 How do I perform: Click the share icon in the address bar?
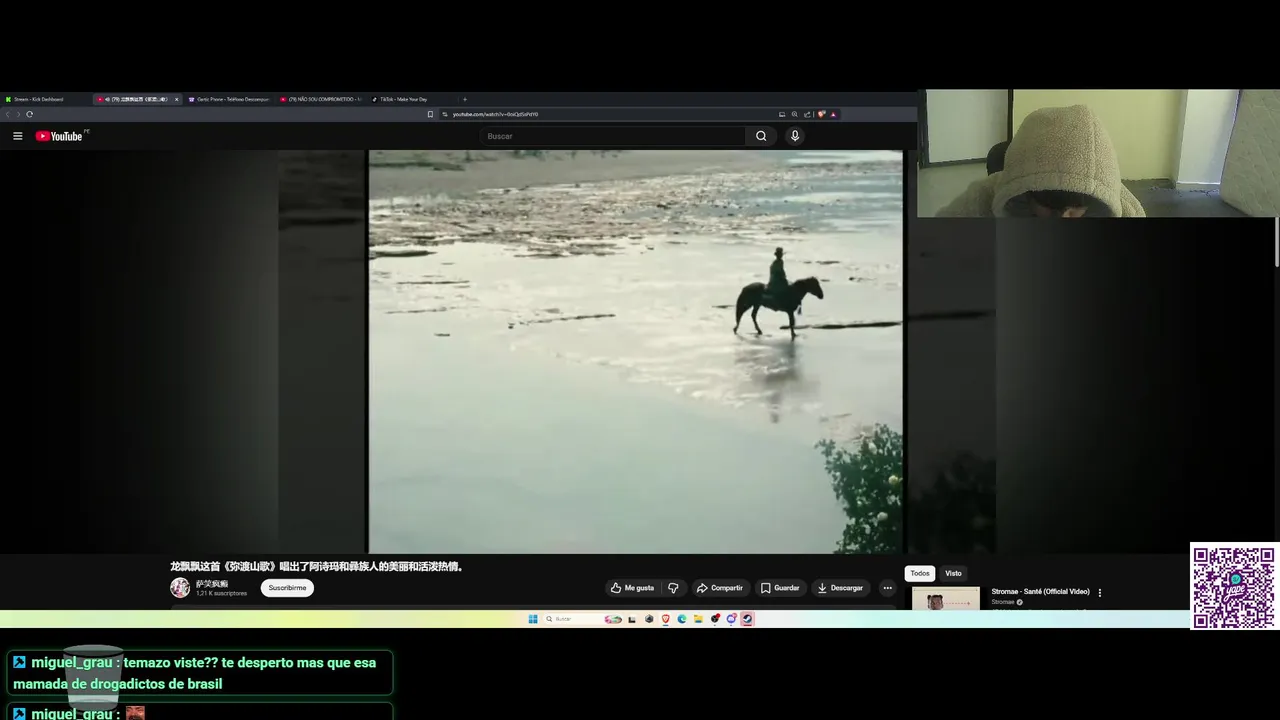pos(807,114)
